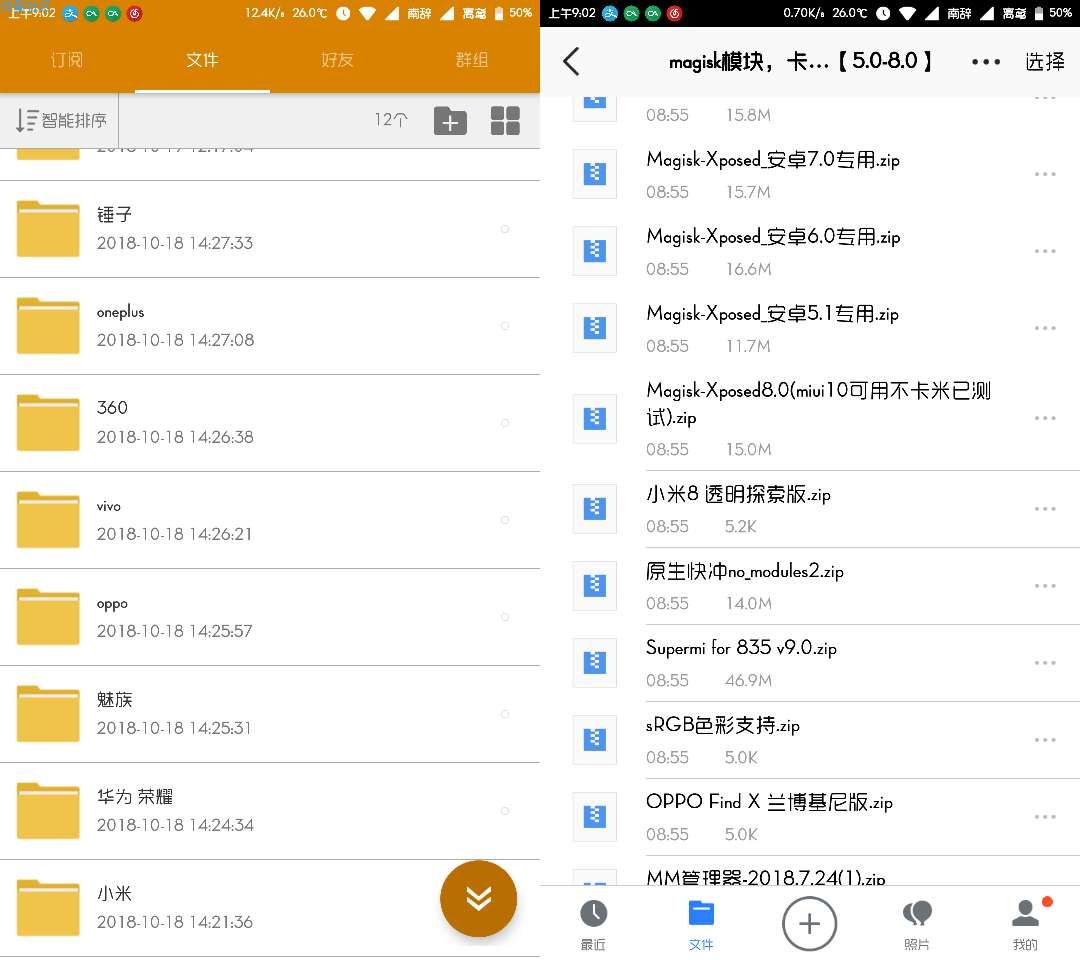Open the 我的 bottom tab
This screenshot has width=1080, height=960.
tap(1026, 924)
